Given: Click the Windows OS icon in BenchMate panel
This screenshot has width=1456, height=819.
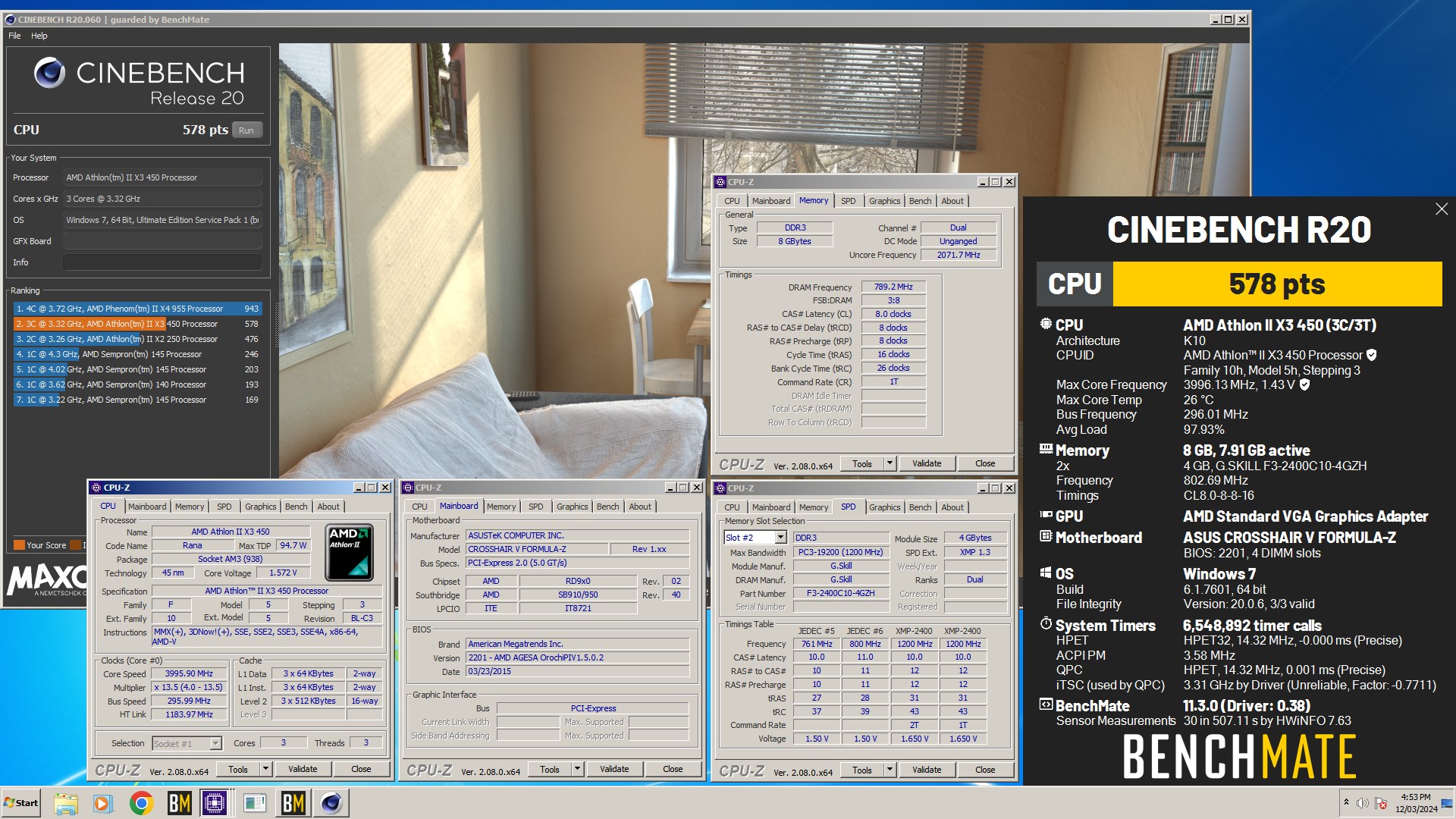Looking at the screenshot, I should click(1046, 573).
